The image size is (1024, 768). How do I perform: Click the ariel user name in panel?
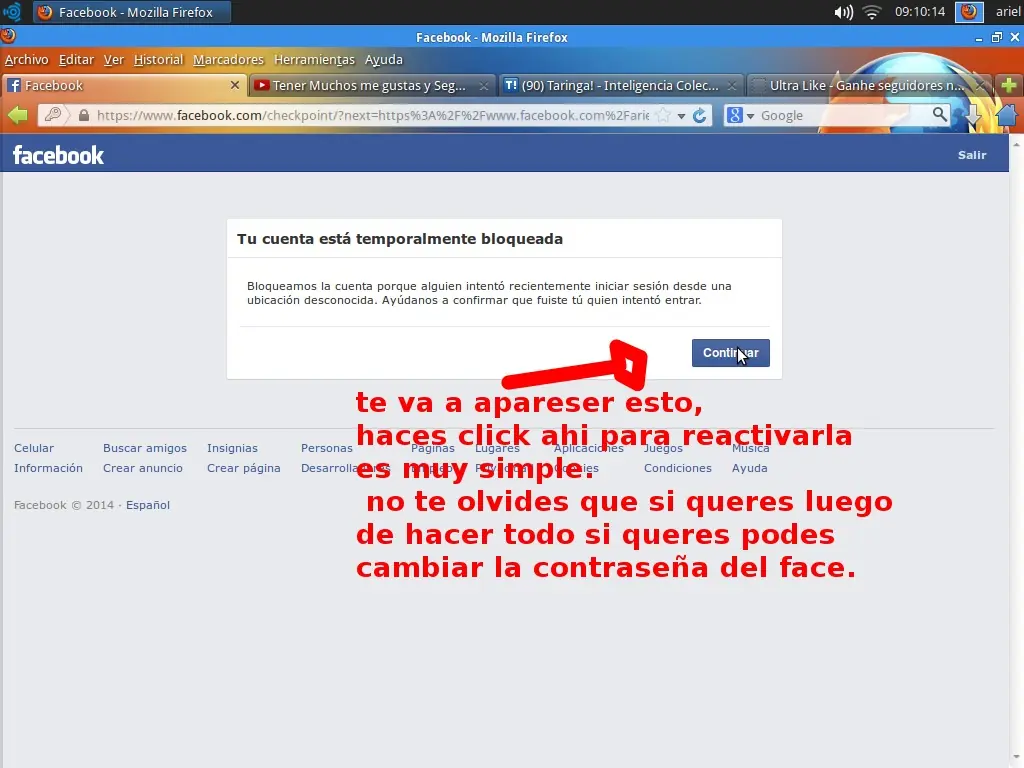click(x=1008, y=12)
